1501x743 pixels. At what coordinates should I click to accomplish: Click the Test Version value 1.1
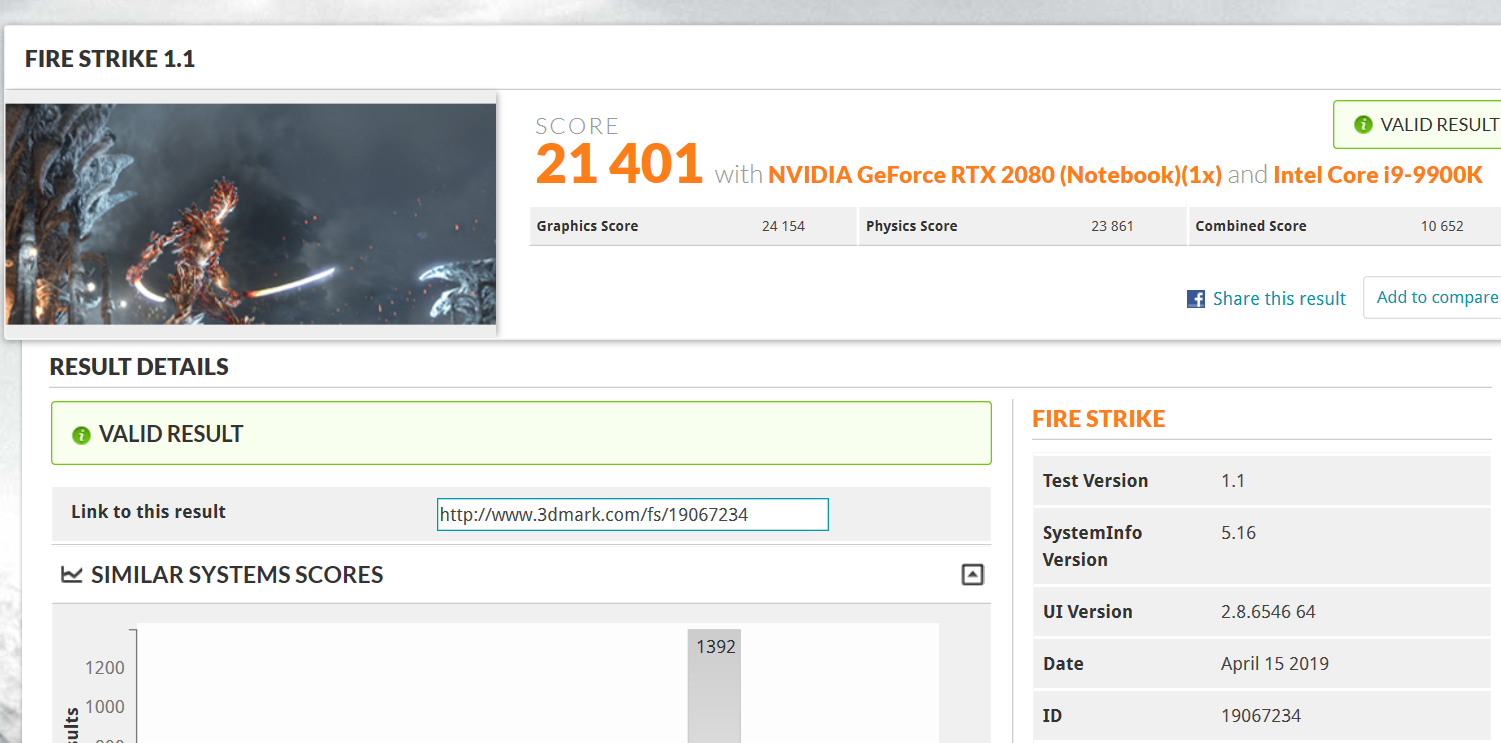click(x=1233, y=481)
